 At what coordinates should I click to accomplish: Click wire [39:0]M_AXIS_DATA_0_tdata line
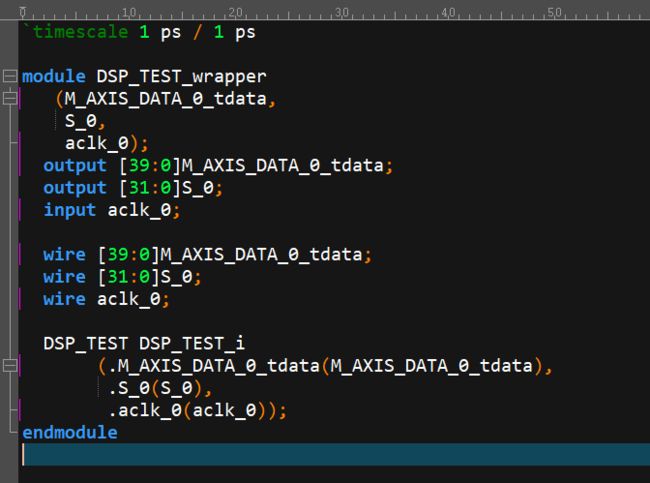coord(207,254)
